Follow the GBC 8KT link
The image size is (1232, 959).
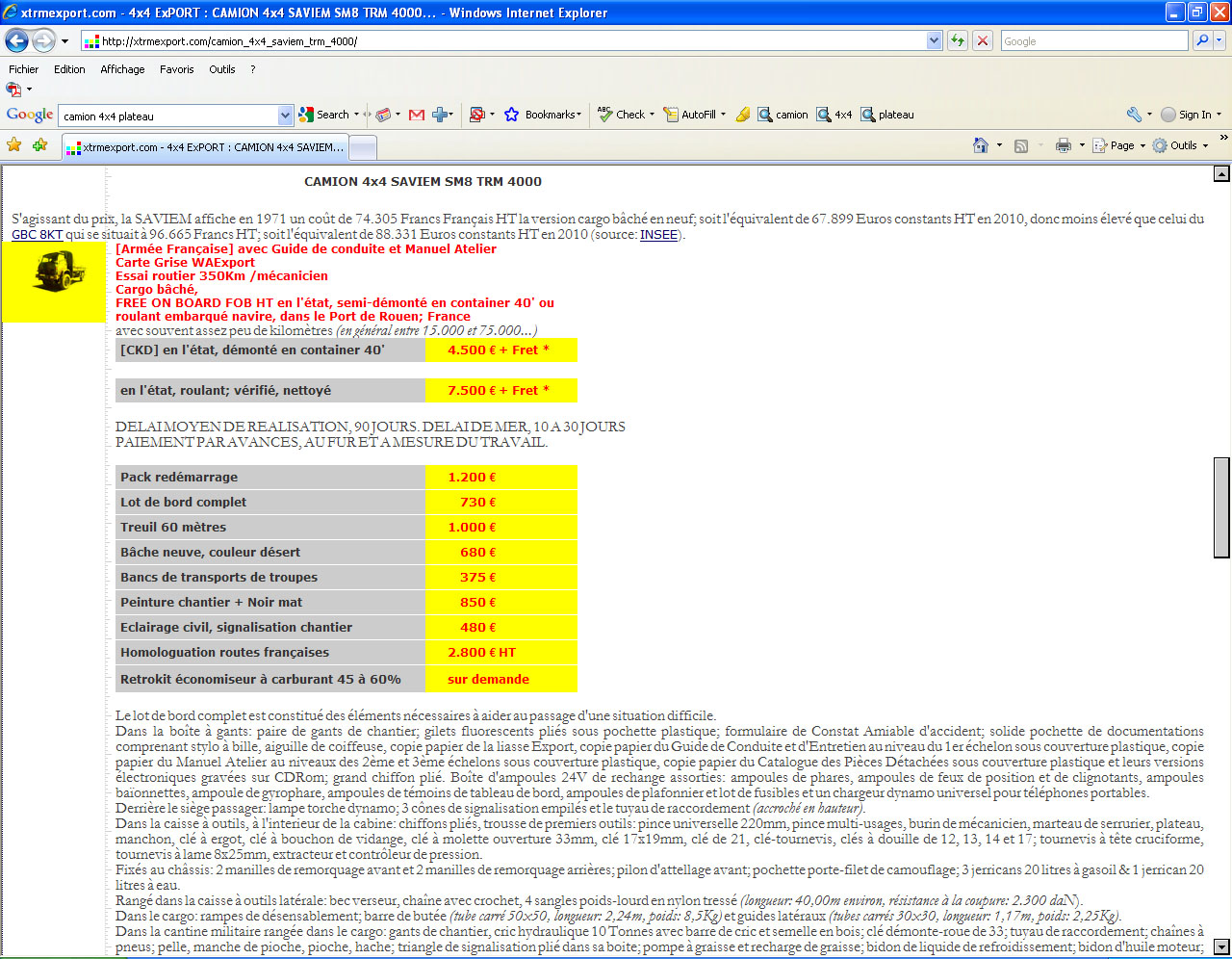[x=37, y=235]
